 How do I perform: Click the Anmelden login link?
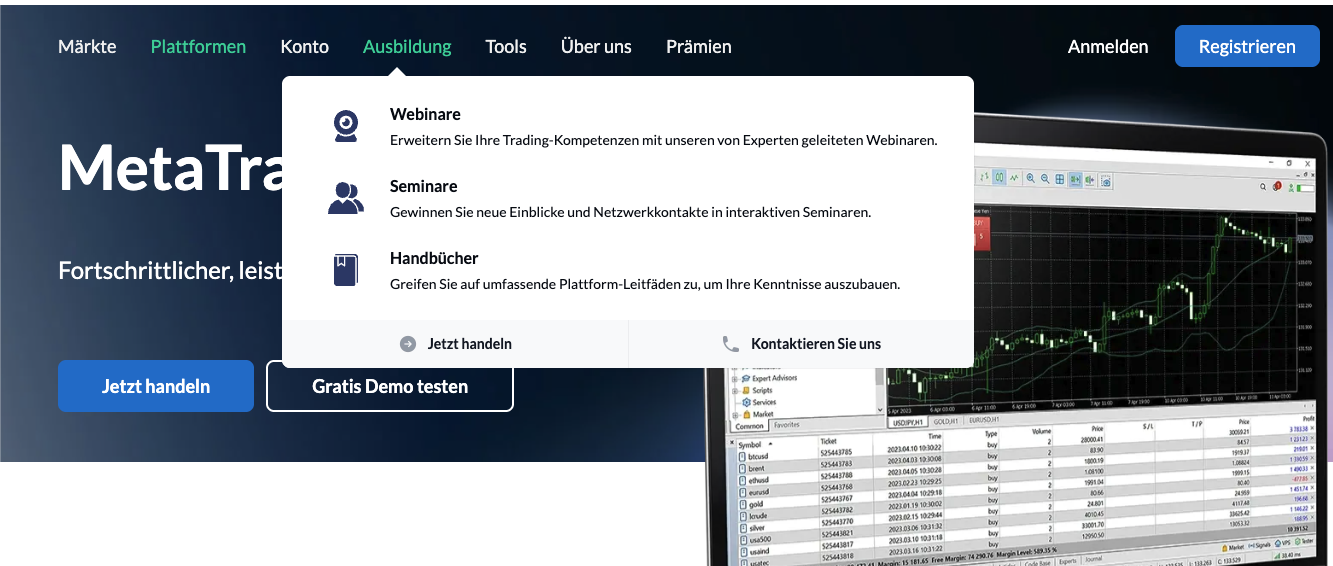click(x=1108, y=46)
